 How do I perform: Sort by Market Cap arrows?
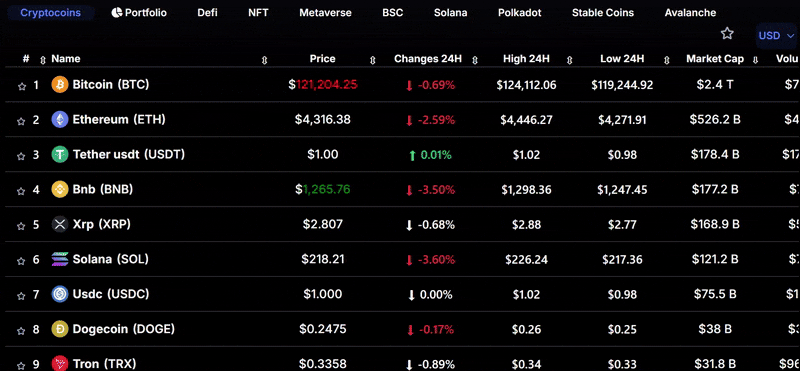[756, 60]
